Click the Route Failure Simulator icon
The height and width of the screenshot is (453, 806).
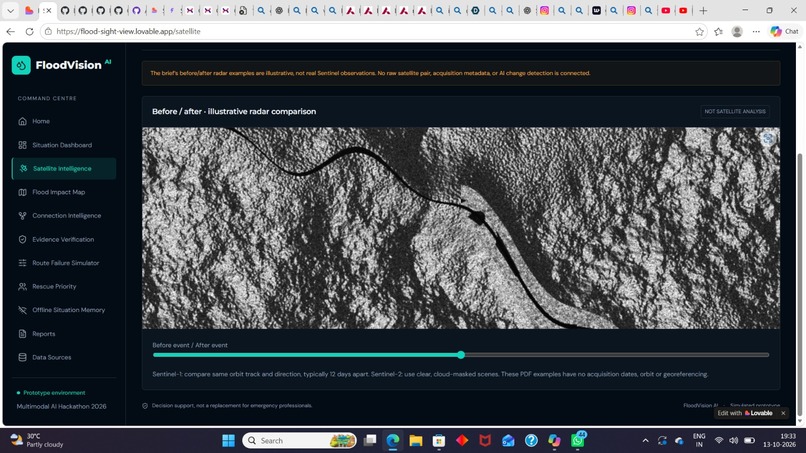point(23,263)
